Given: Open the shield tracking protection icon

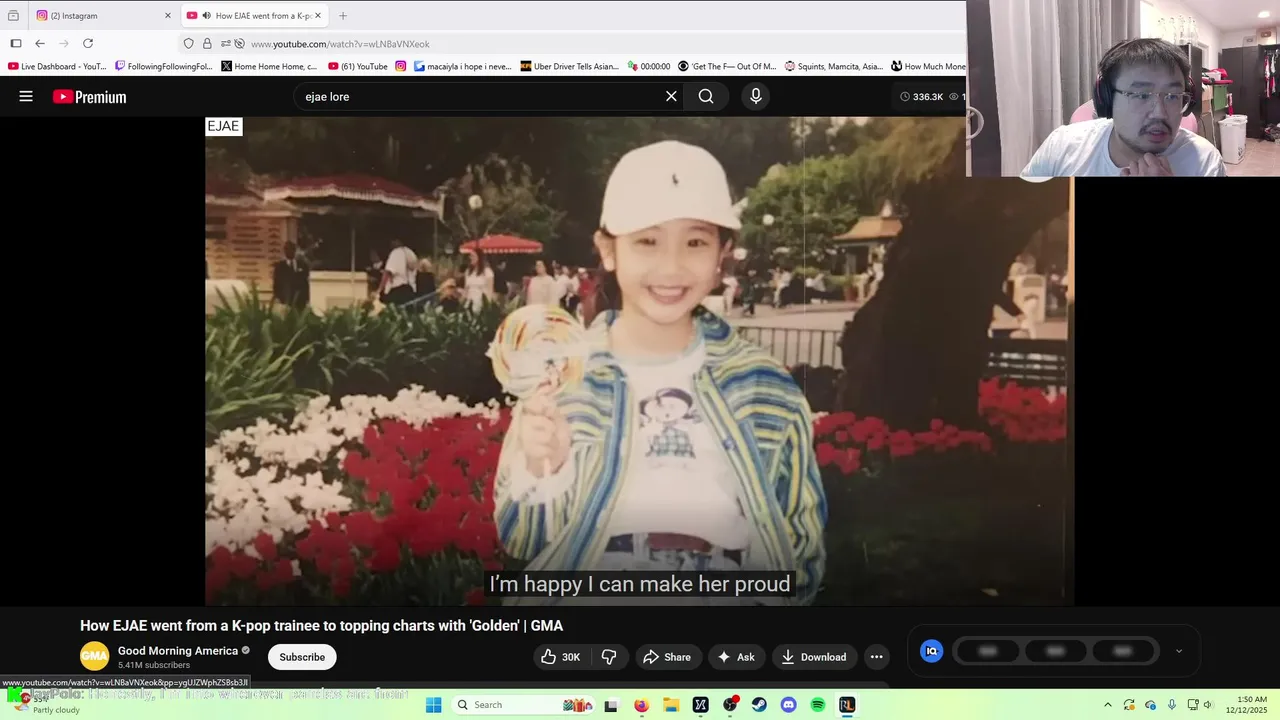Looking at the screenshot, I should 188,43.
